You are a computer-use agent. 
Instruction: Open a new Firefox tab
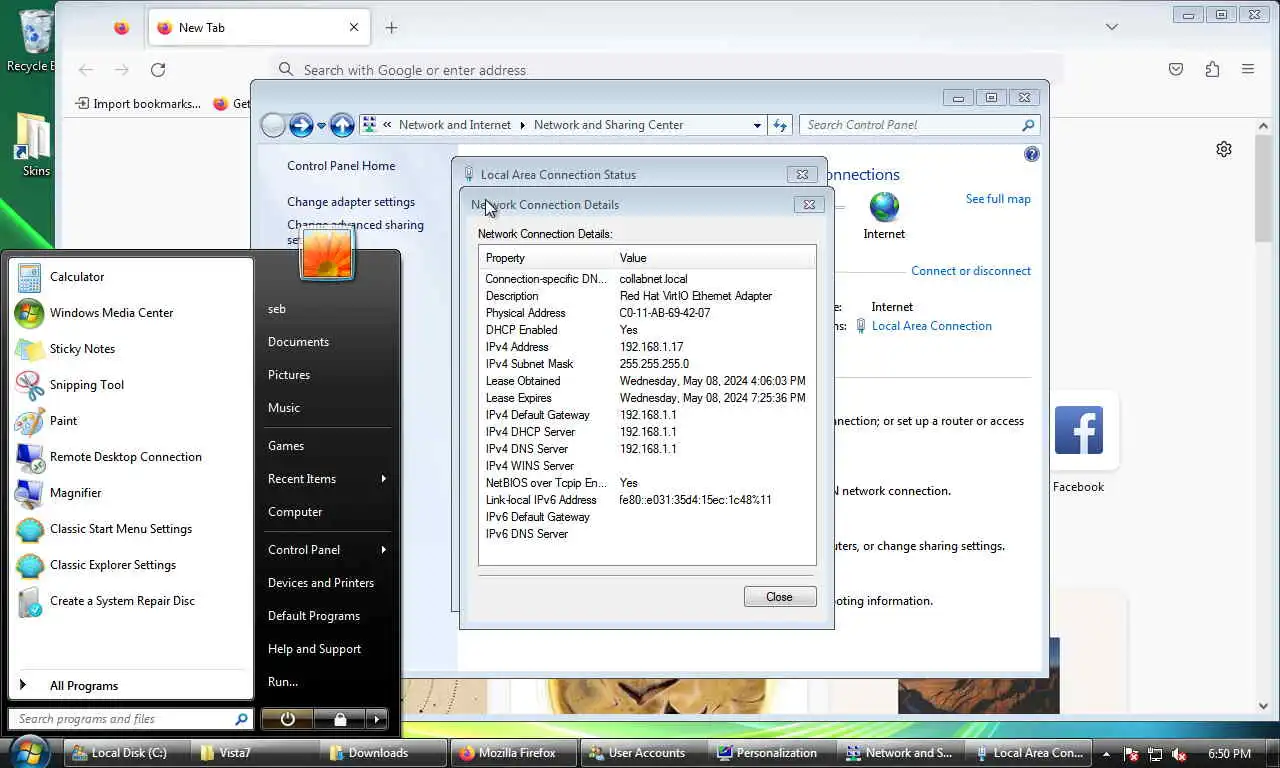click(x=392, y=28)
